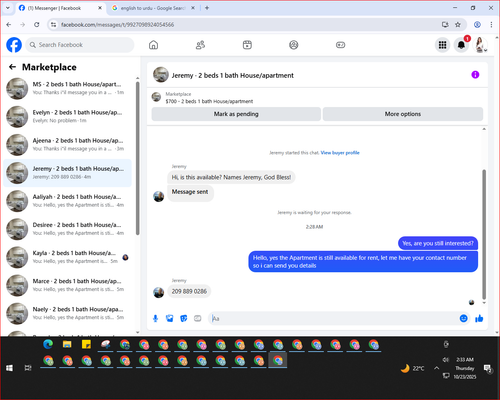Bookmark this page with star icon

click(458, 25)
